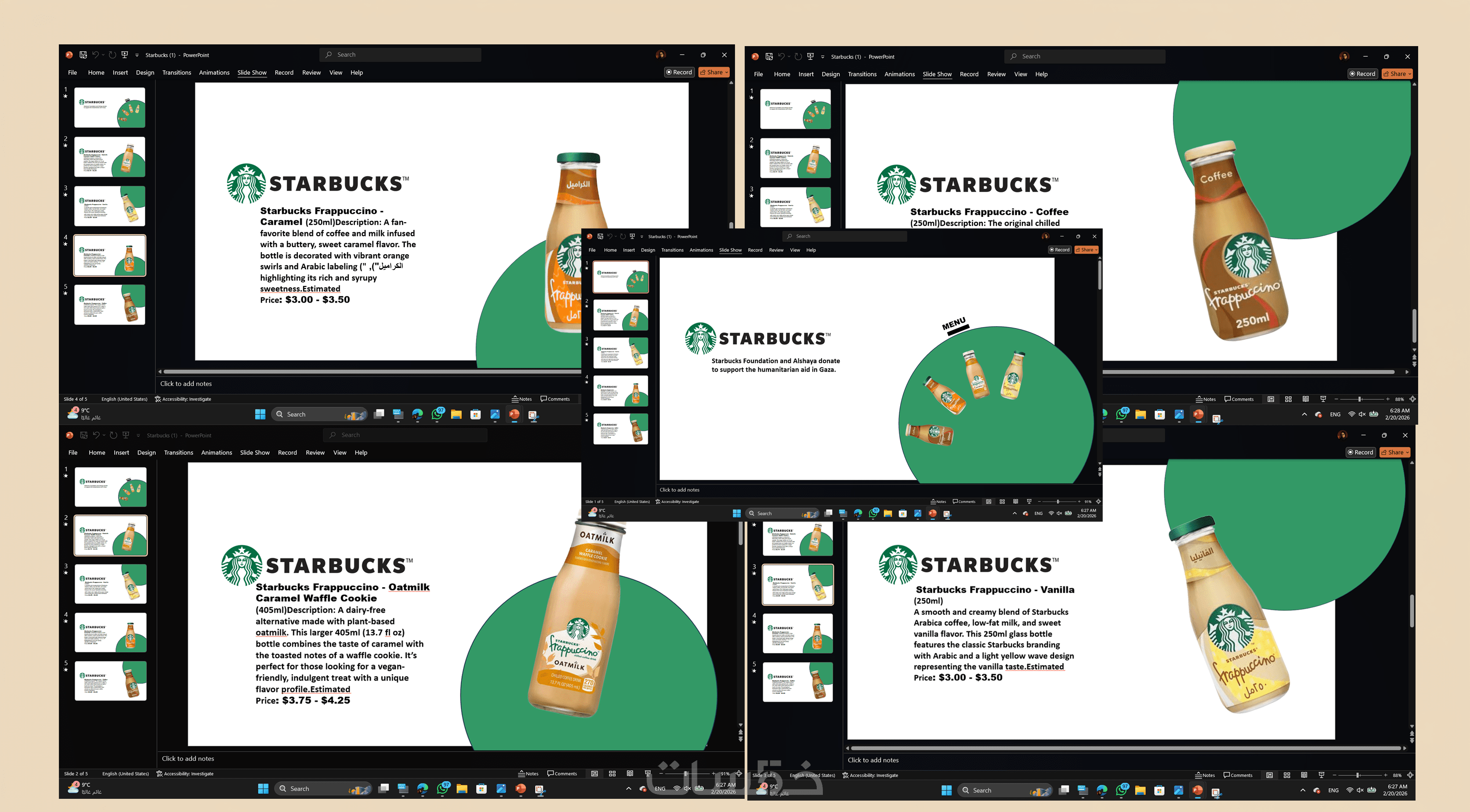Click Record button in the Vanilla slide window

coord(1361,452)
